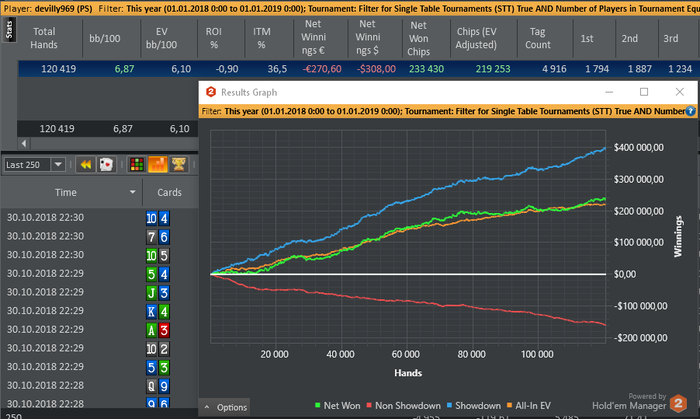700x419 pixels.
Task: Open the orange results graph icon
Action: pyautogui.click(x=158, y=165)
